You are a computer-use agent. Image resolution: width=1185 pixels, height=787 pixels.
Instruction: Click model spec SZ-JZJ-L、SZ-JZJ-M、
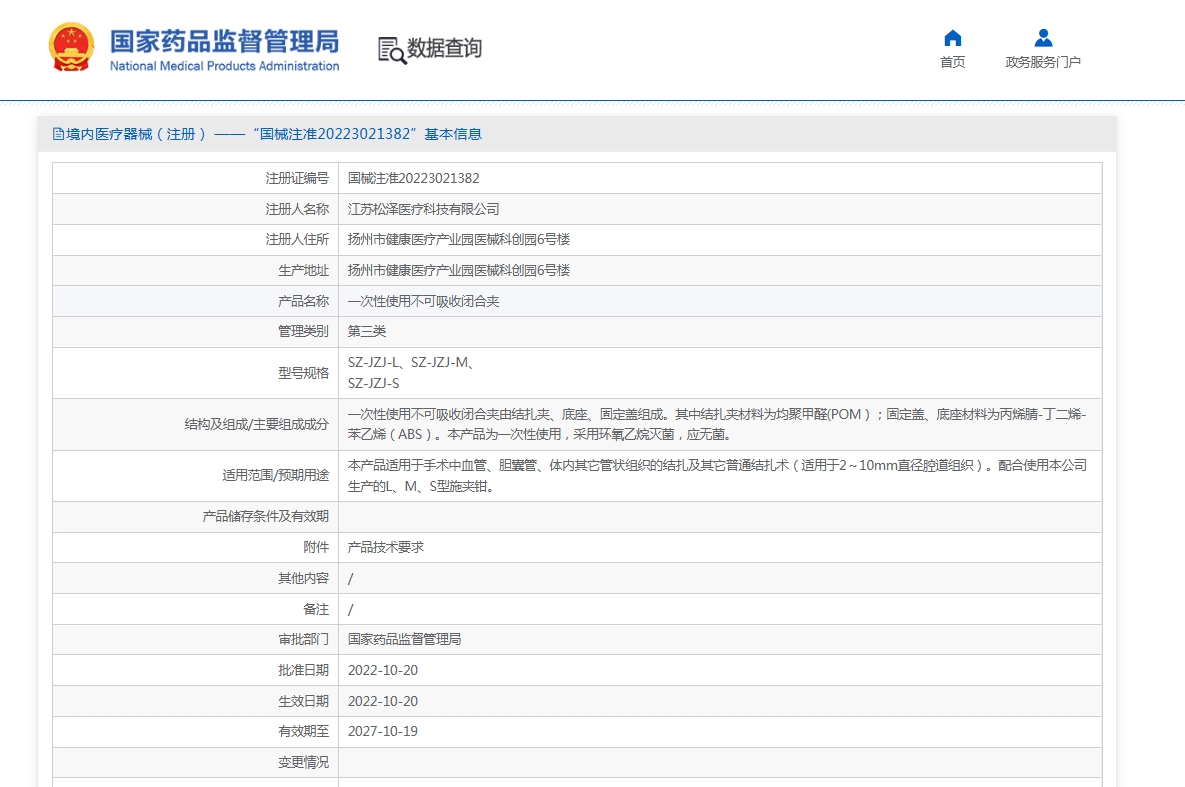(411, 363)
